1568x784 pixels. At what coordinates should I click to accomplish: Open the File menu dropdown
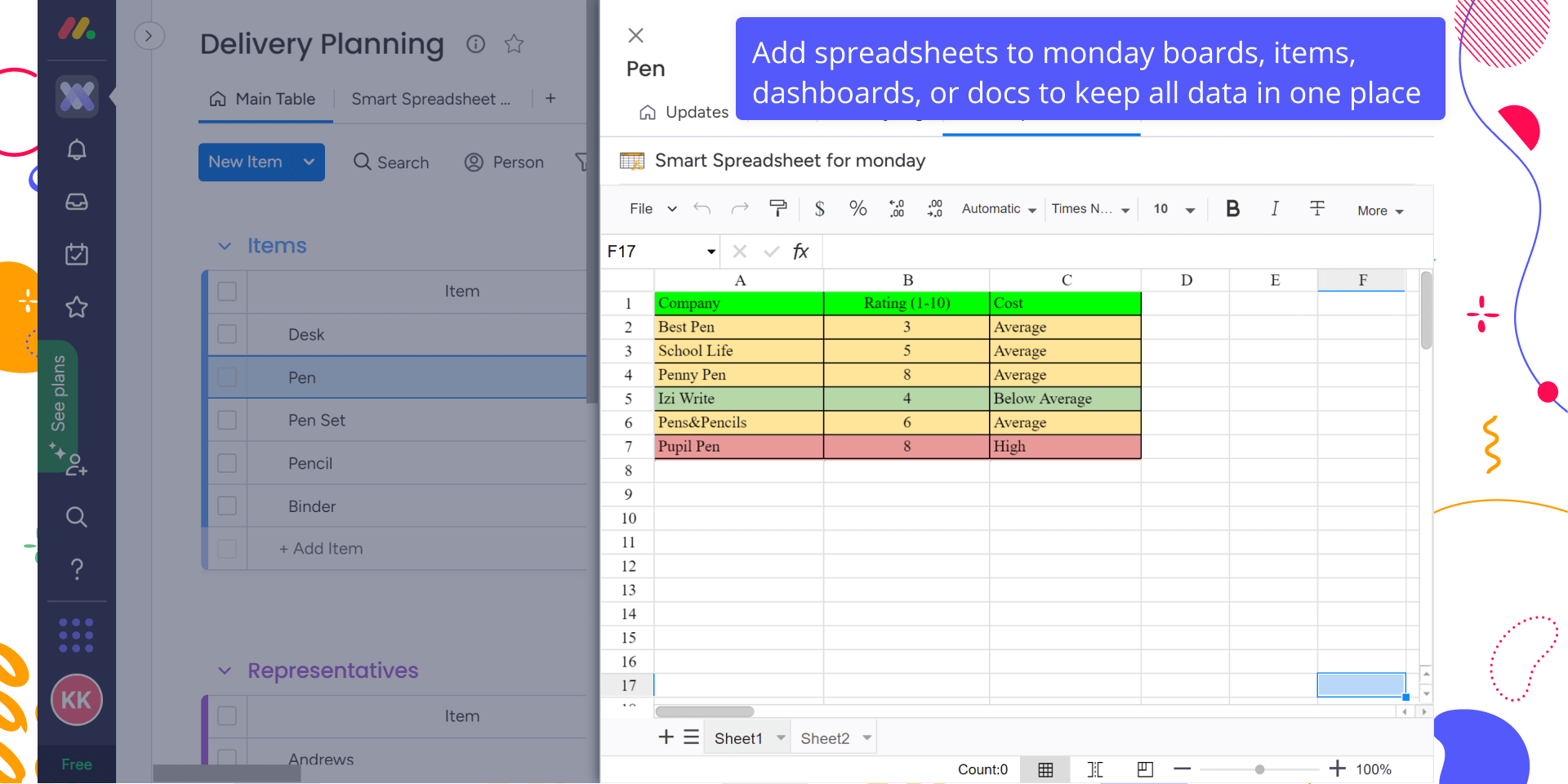(x=653, y=209)
